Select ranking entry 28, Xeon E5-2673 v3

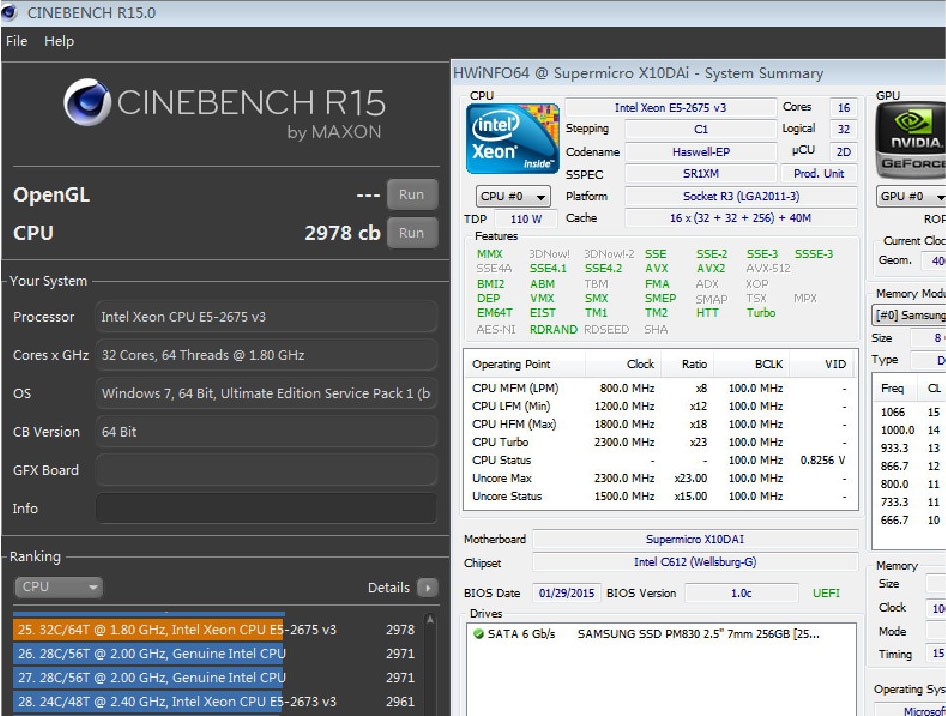click(216, 702)
